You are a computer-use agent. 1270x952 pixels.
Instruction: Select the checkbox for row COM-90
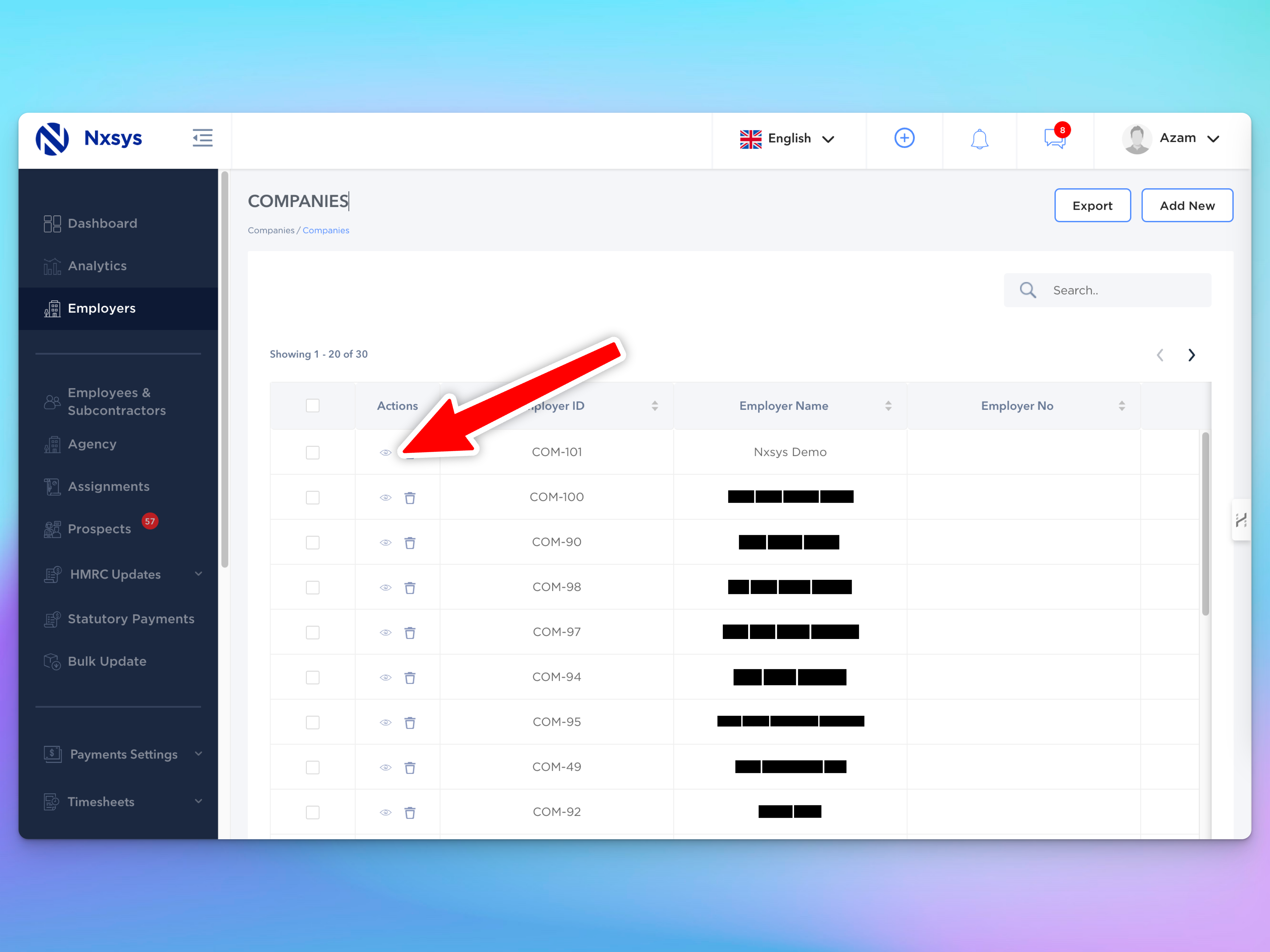(312, 542)
